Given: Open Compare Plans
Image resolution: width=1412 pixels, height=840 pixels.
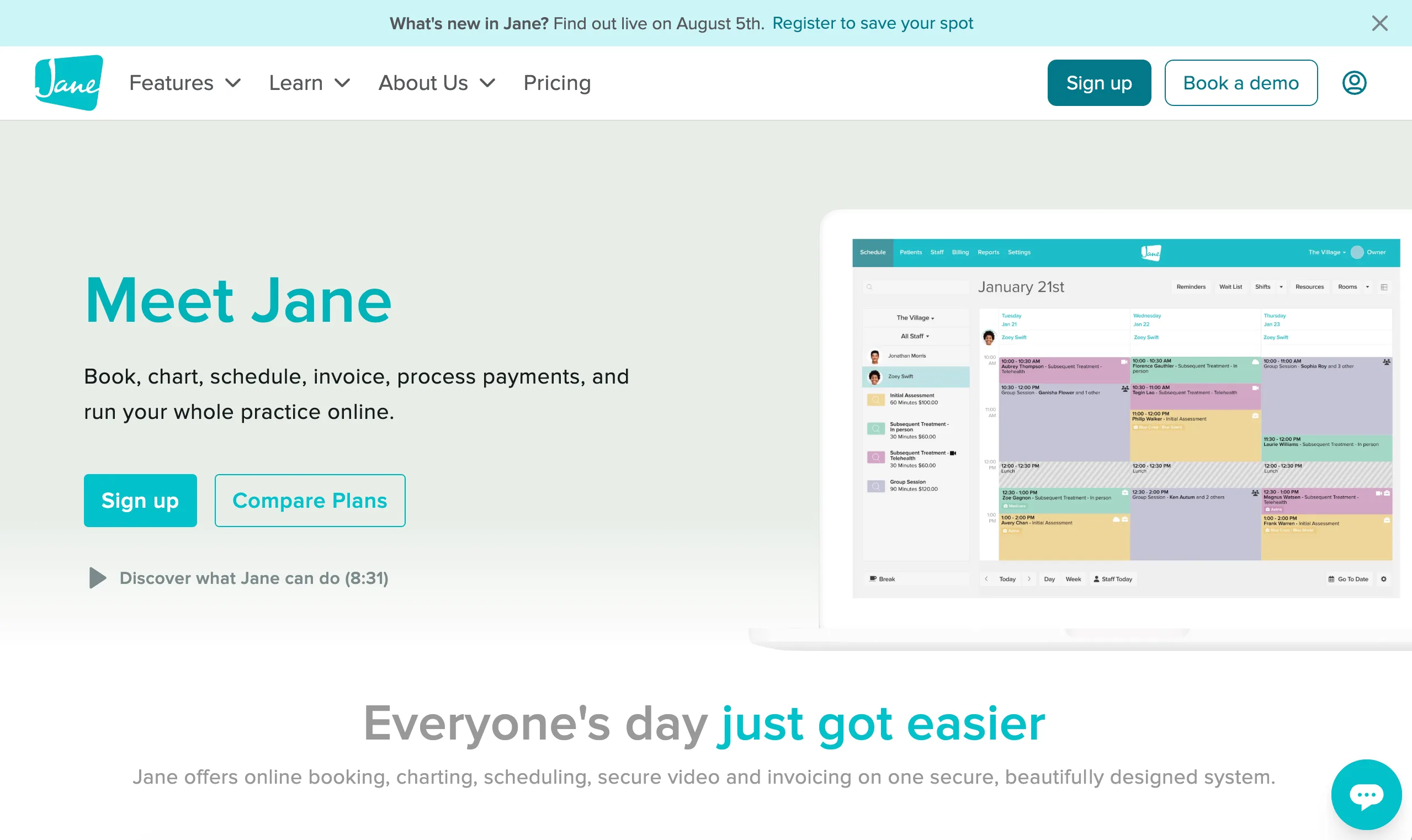Looking at the screenshot, I should [x=310, y=501].
